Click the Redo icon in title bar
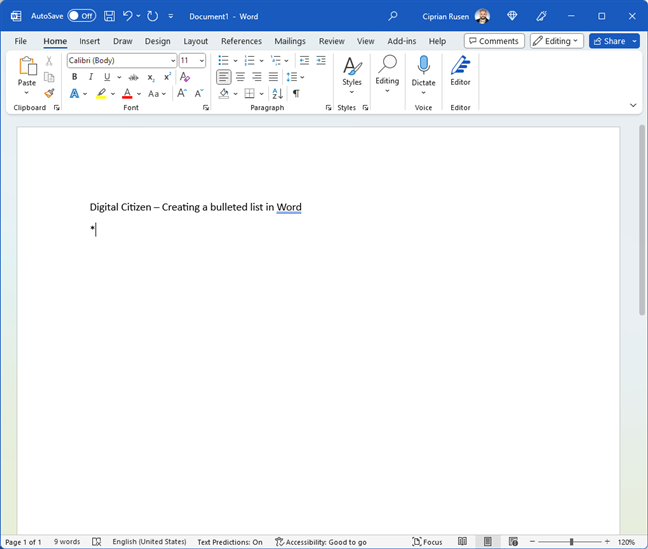 coord(152,16)
